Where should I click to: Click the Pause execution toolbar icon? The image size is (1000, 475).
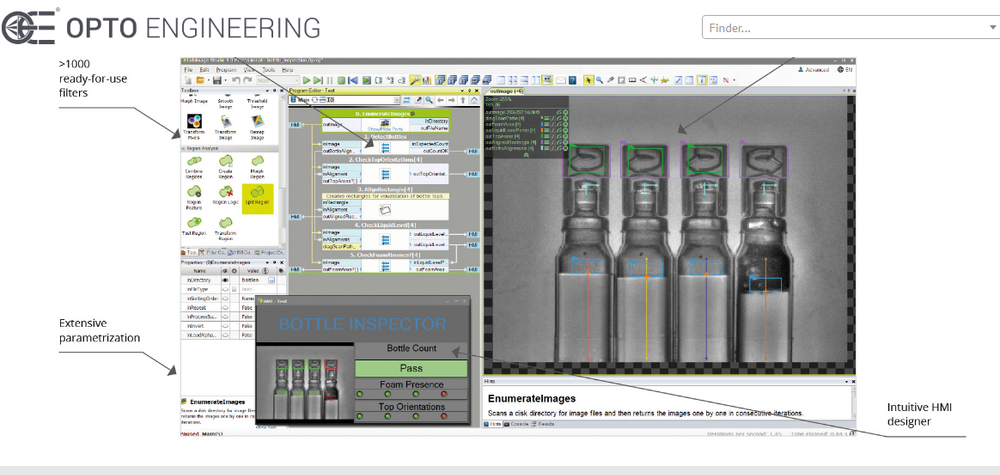click(330, 80)
